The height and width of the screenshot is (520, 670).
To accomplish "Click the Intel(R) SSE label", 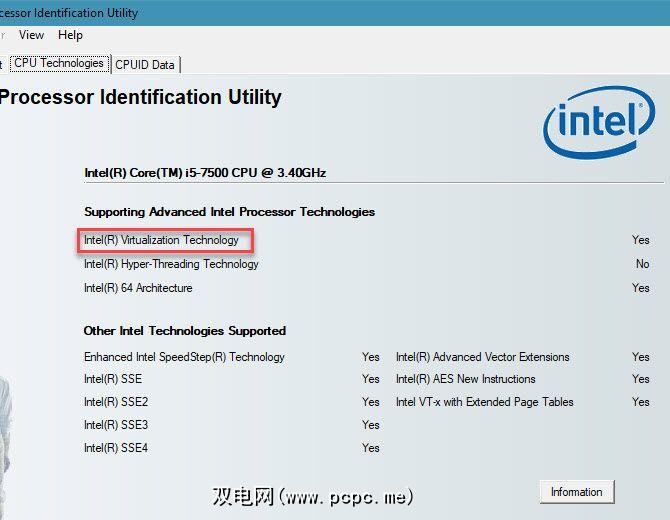I will point(113,379).
